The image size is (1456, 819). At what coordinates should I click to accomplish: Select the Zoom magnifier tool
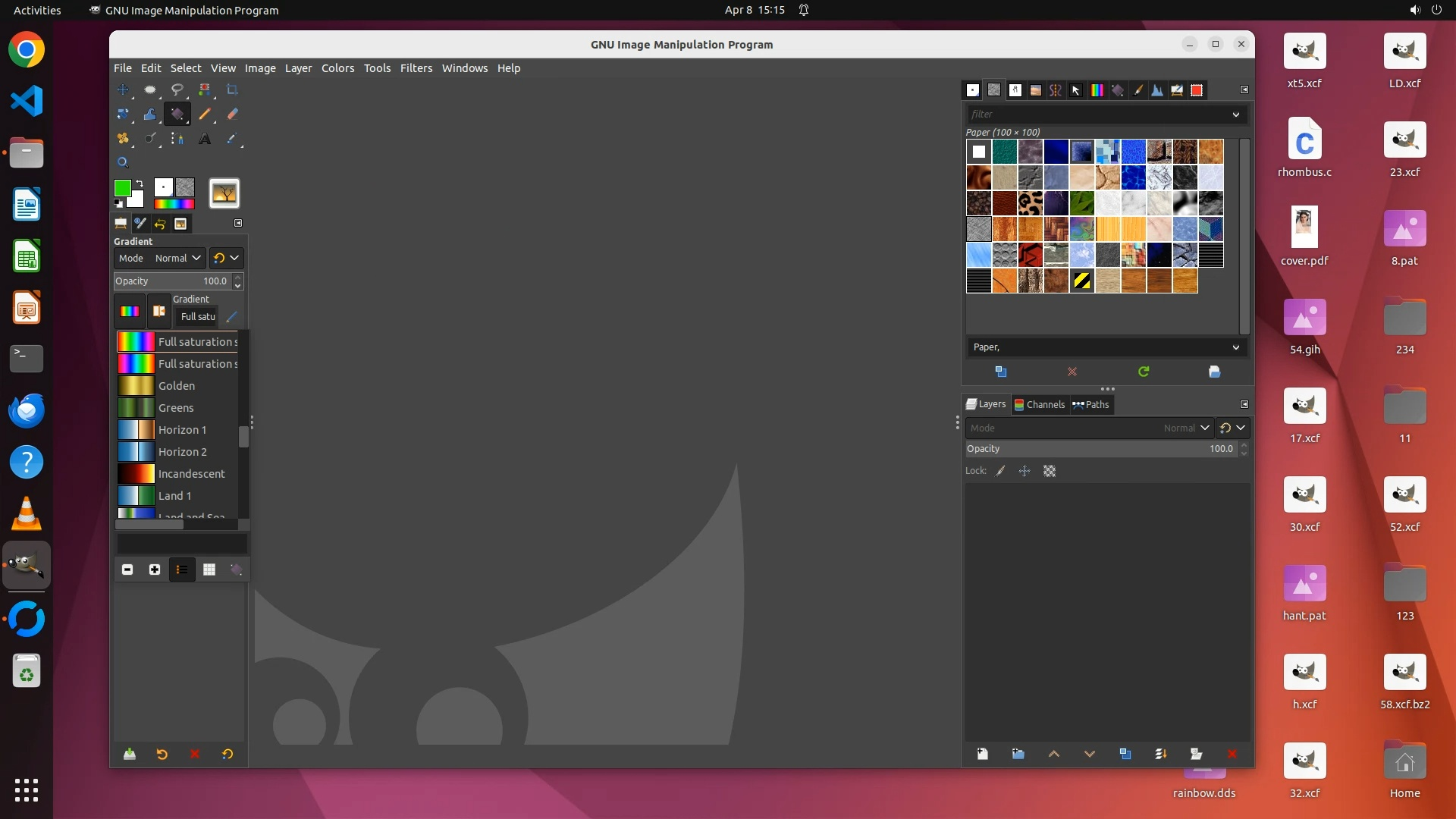pyautogui.click(x=122, y=162)
